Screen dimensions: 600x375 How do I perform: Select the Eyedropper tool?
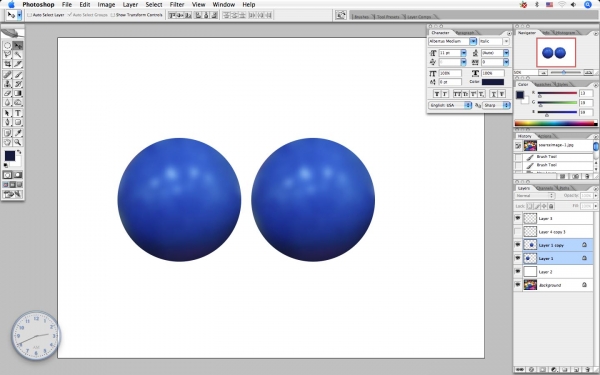18,133
